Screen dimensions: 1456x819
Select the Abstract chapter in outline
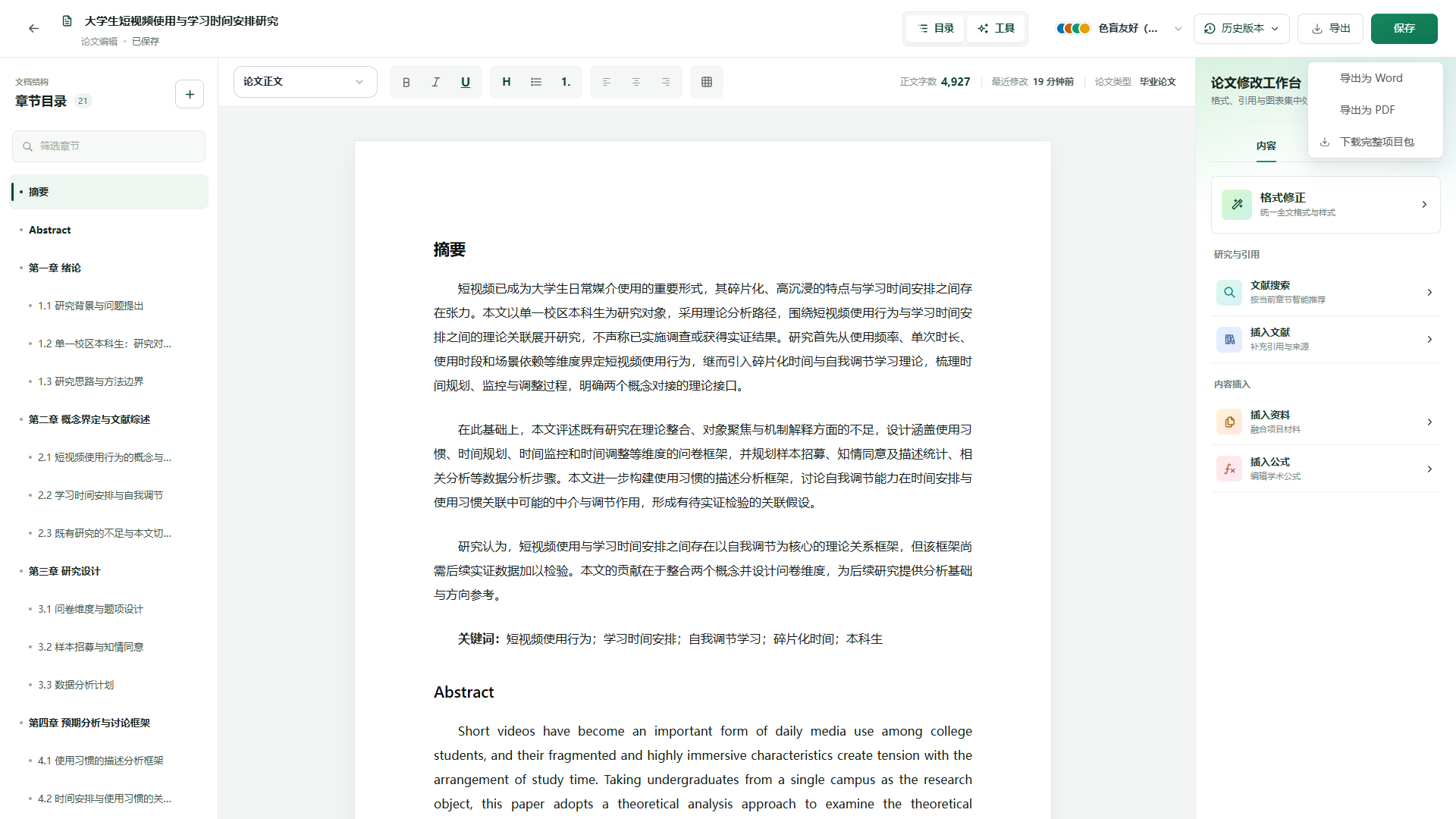[108, 230]
